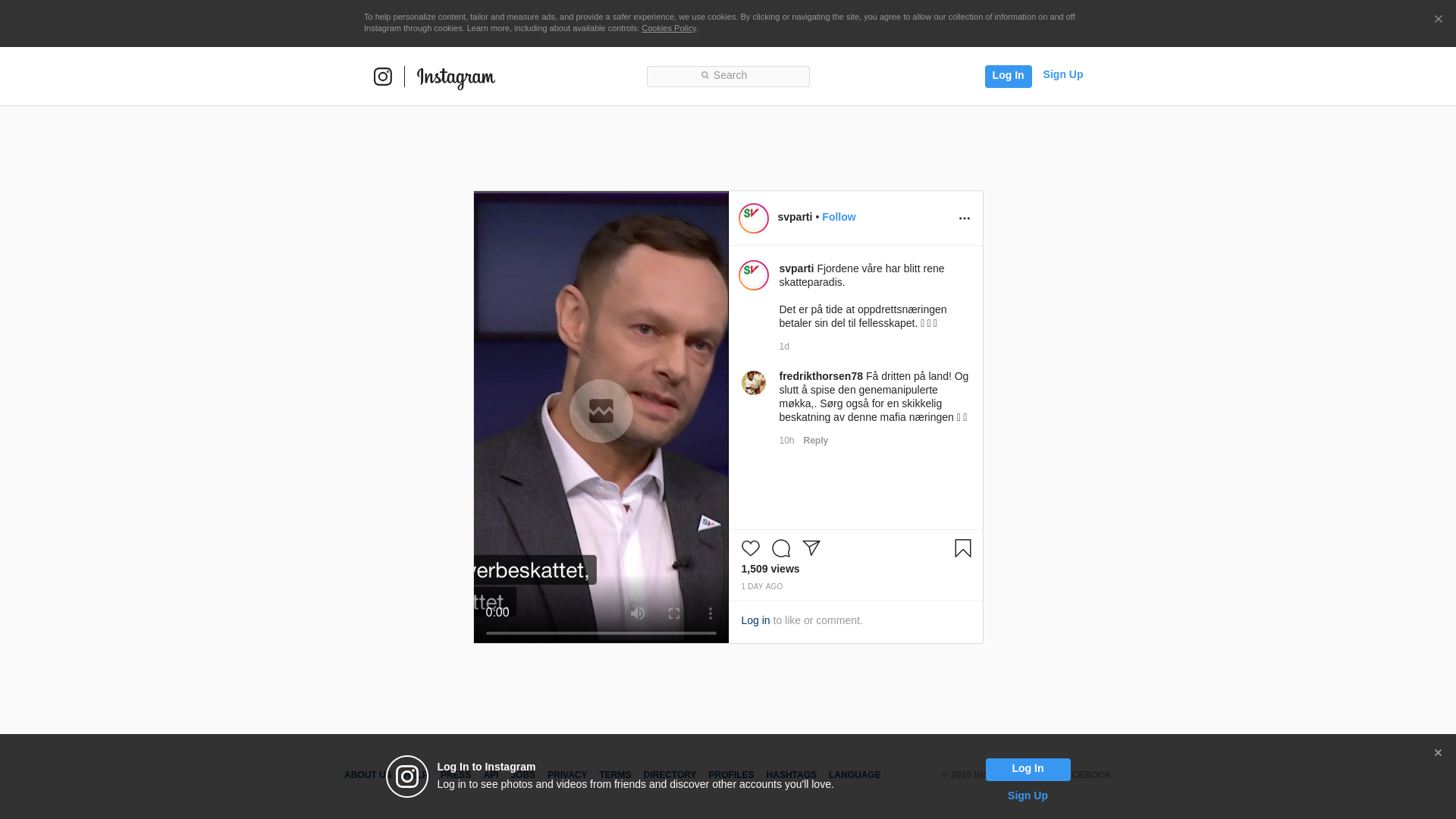Open svparti profile picture in post header
1456x819 pixels.
click(x=754, y=218)
